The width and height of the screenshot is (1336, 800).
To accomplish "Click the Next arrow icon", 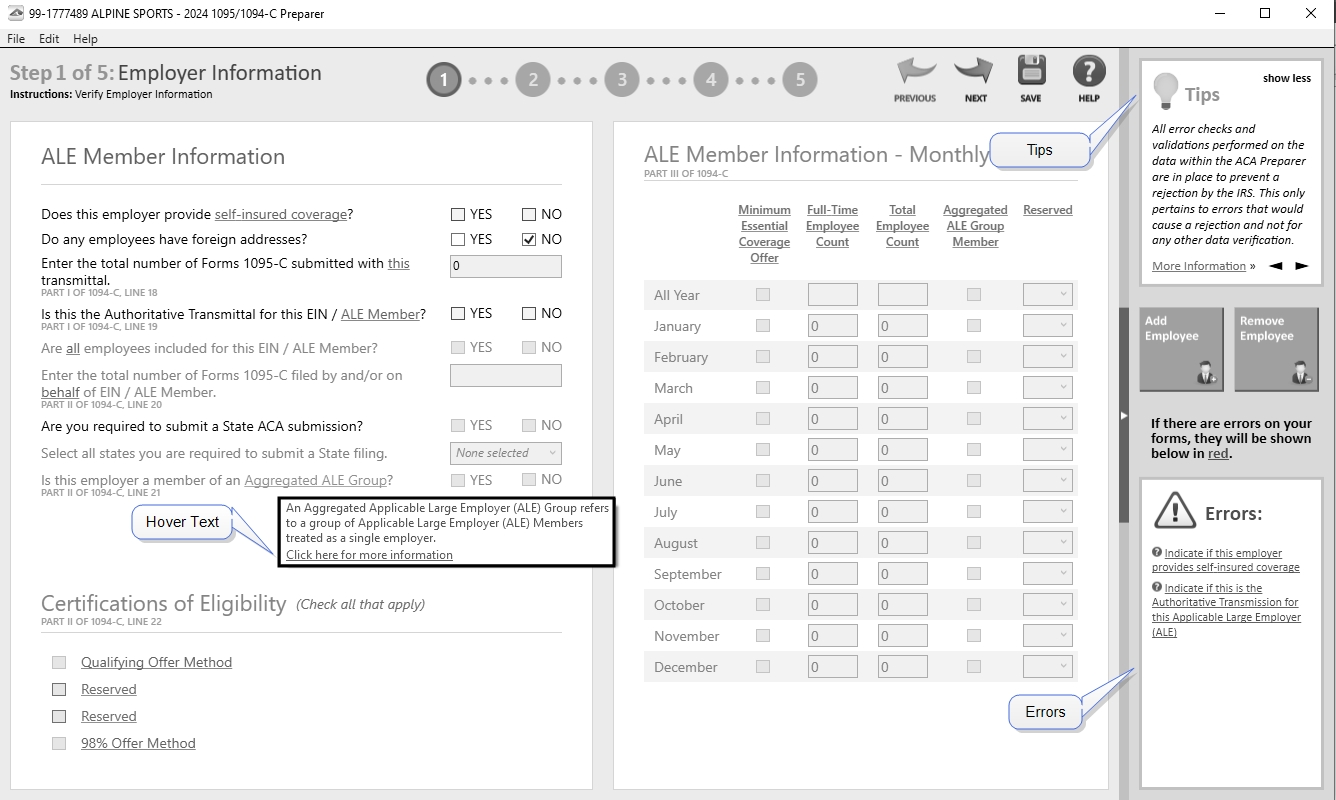I will pos(974,73).
